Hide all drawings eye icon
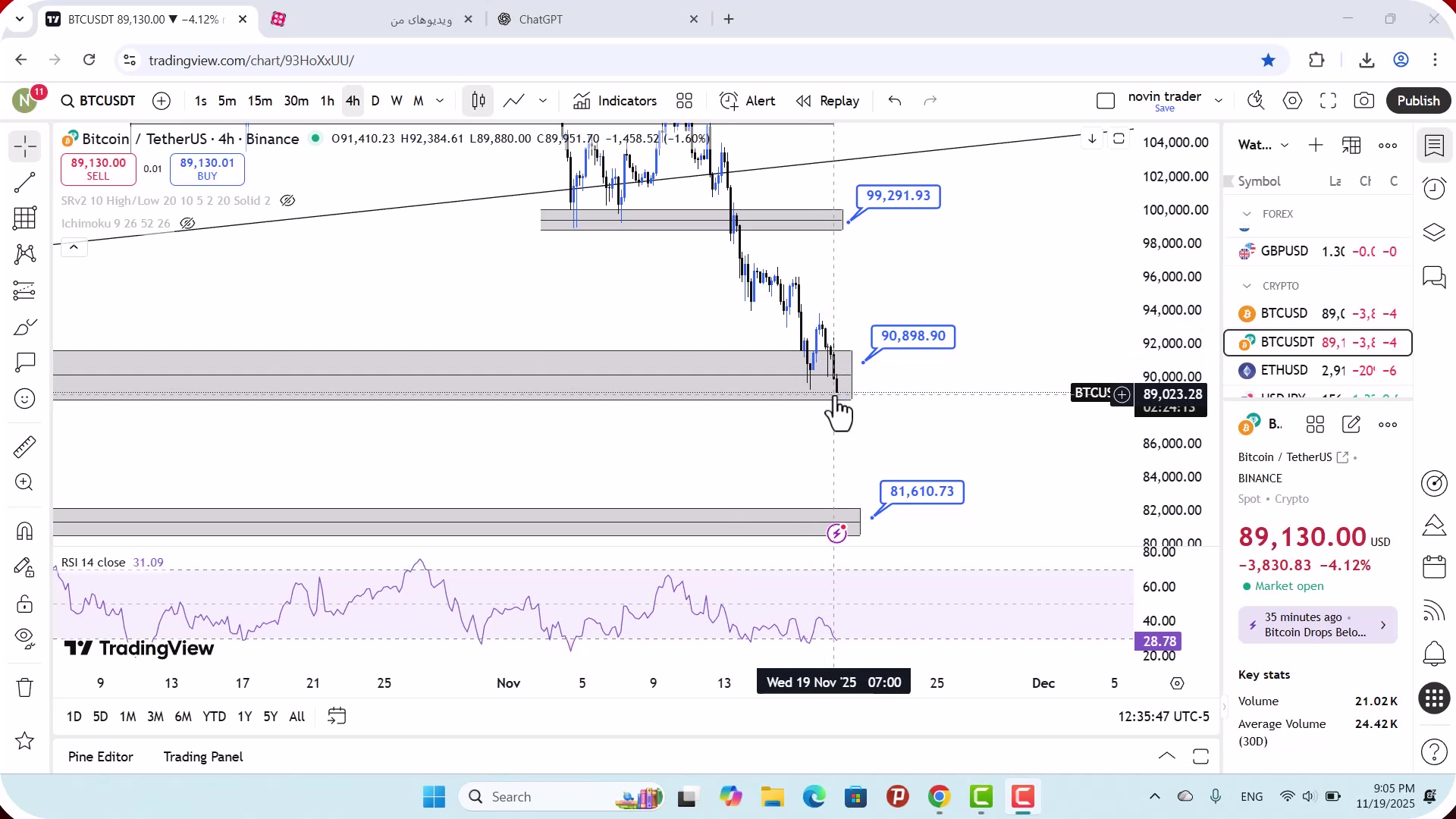 point(25,639)
